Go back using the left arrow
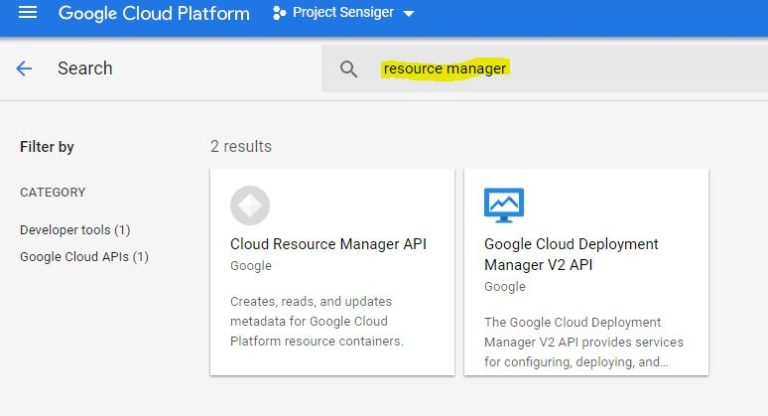This screenshot has width=768, height=416. pos(24,68)
